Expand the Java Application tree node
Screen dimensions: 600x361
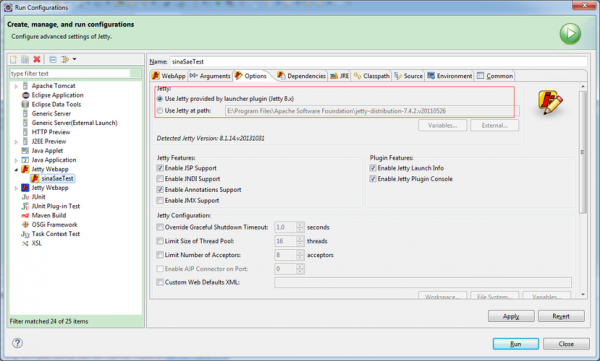[16, 160]
